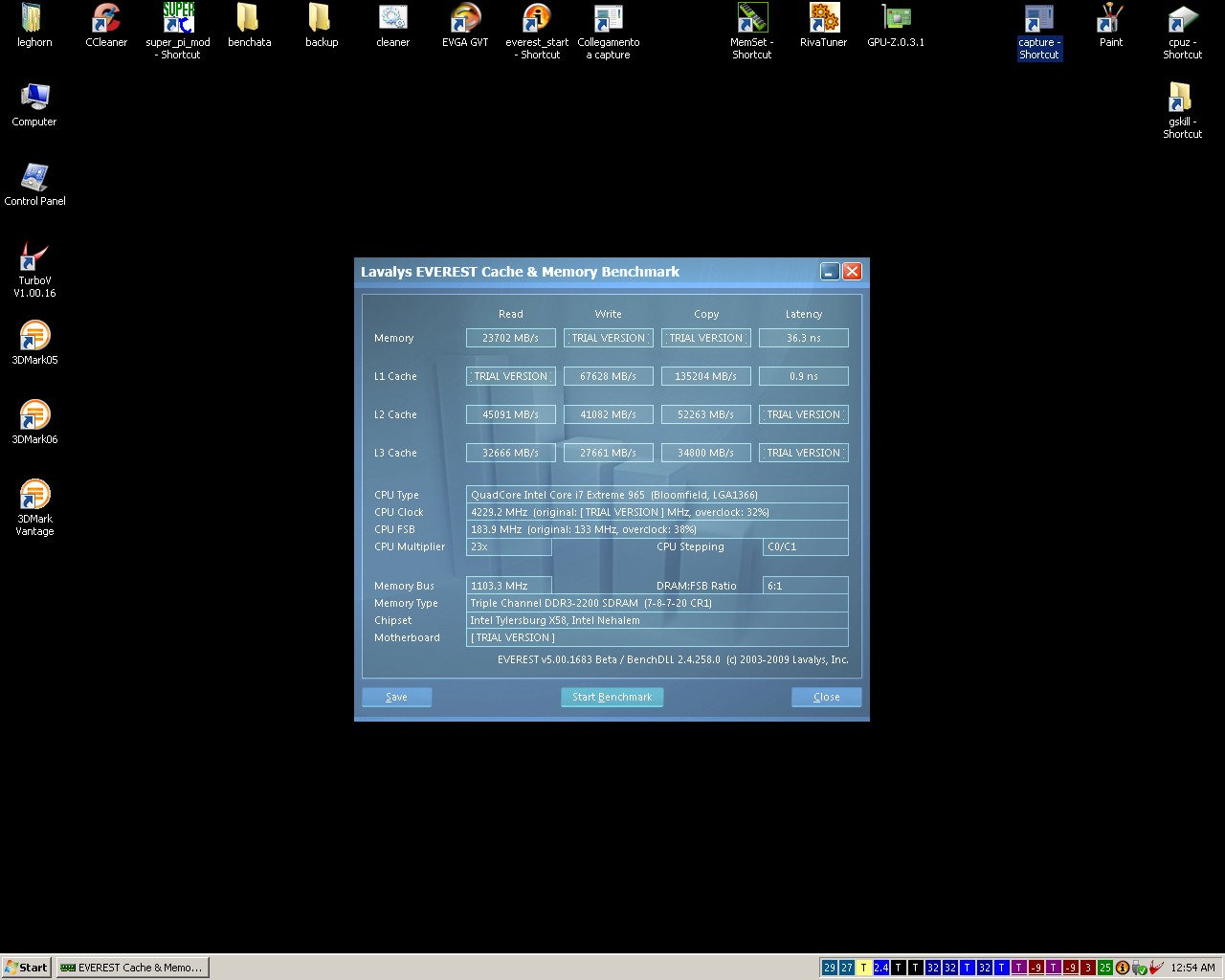This screenshot has width=1225, height=980.
Task: Click the L2 Cache Write value 41082 MB/s
Action: pos(608,414)
